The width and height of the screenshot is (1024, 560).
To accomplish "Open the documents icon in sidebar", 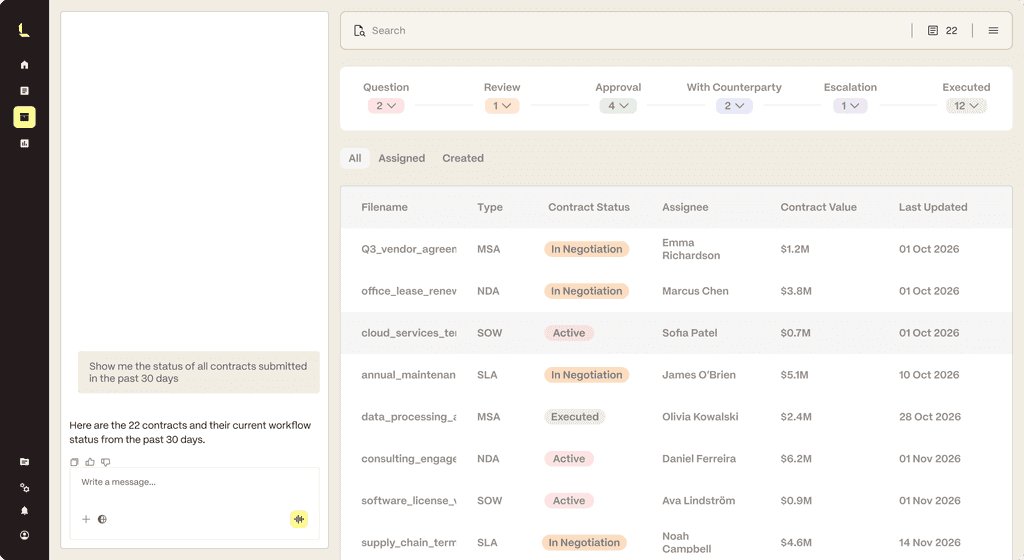I will click(24, 91).
